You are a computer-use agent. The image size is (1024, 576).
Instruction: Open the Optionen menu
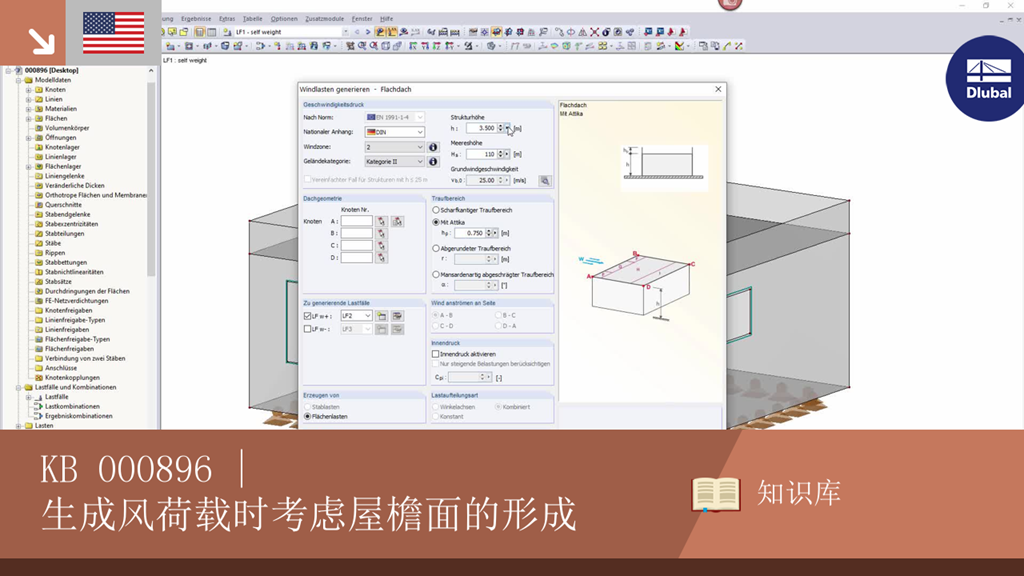(x=284, y=19)
